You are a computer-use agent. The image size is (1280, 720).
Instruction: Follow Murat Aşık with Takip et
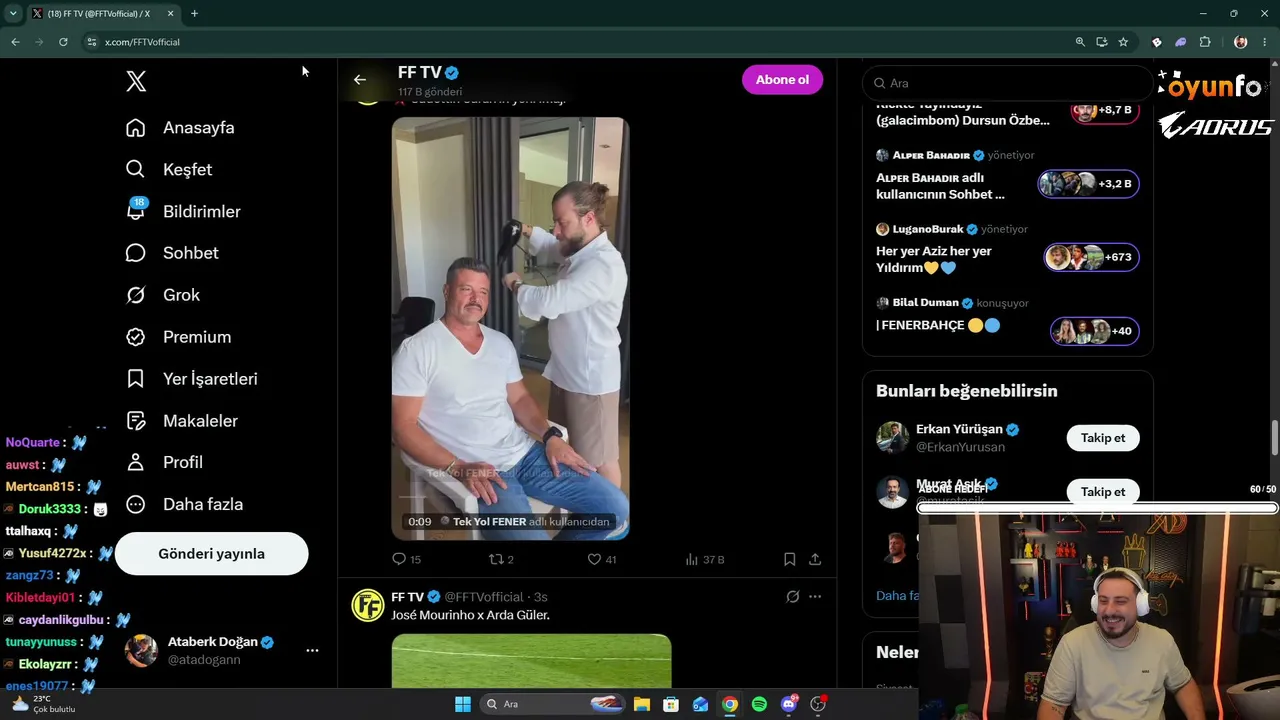(x=1103, y=492)
